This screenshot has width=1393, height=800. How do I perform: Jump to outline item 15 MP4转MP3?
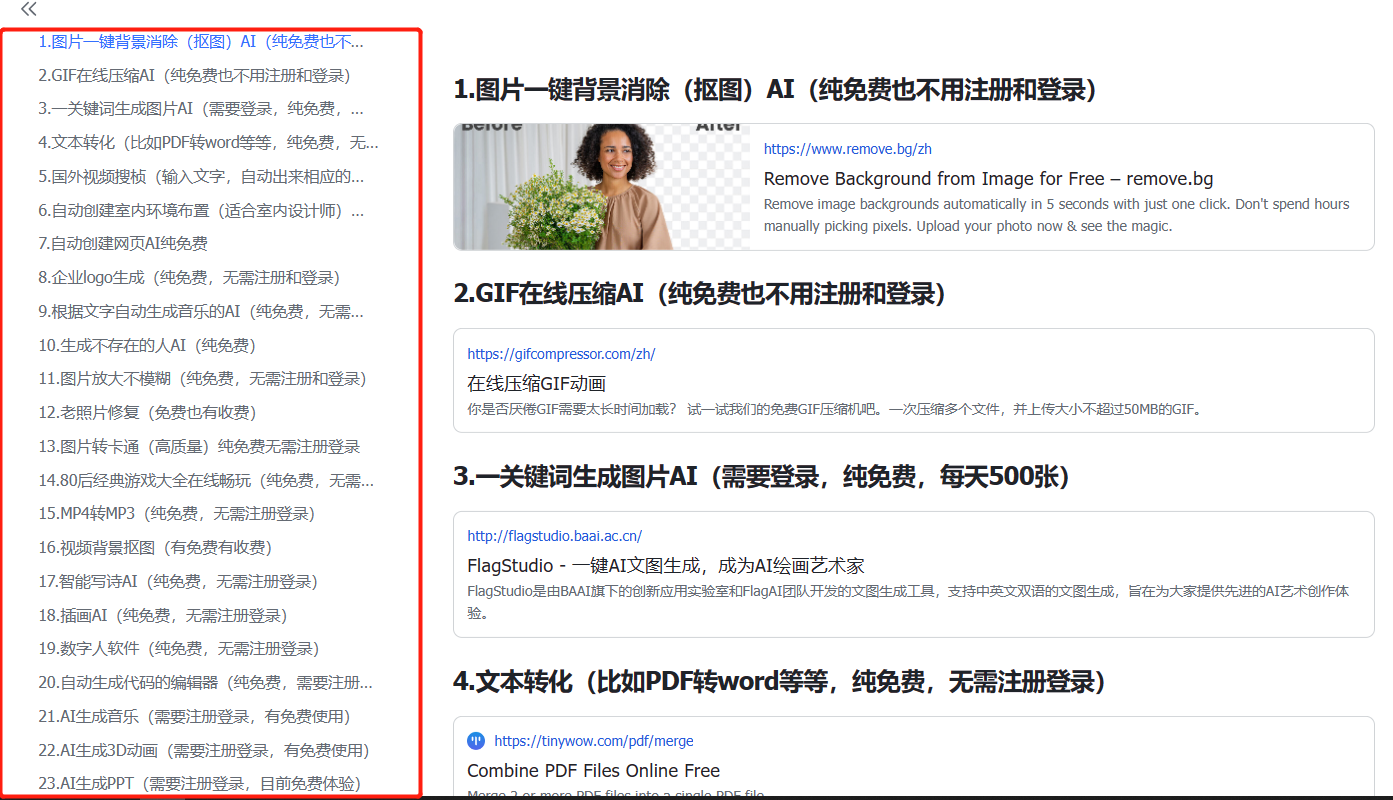point(177,513)
